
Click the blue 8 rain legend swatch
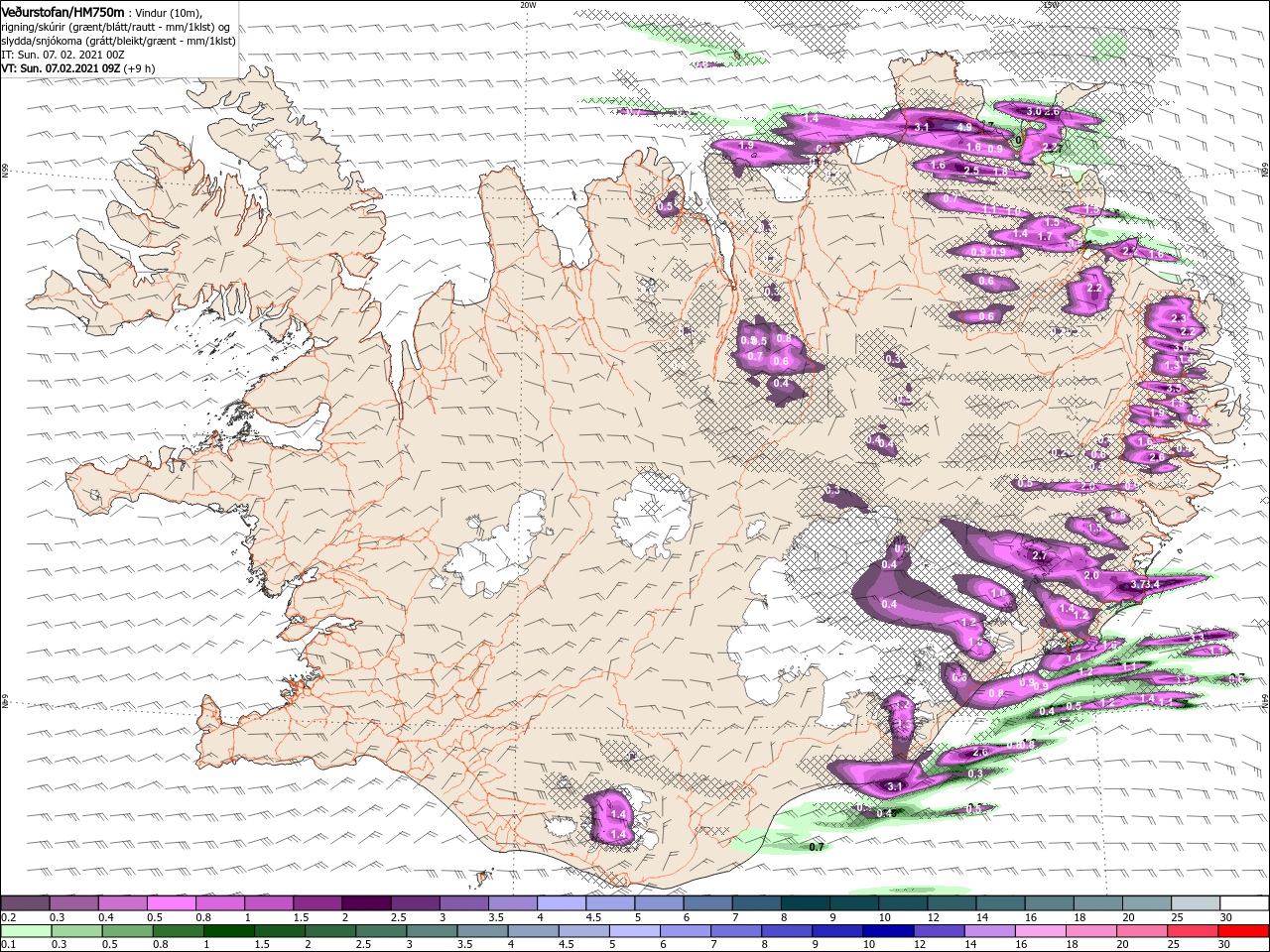point(788,931)
